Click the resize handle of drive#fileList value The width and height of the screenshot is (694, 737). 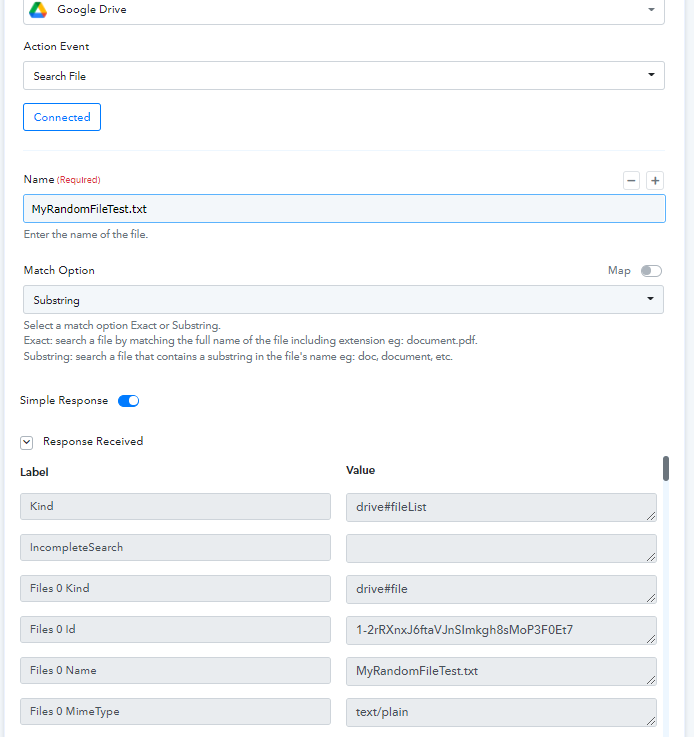[651, 516]
